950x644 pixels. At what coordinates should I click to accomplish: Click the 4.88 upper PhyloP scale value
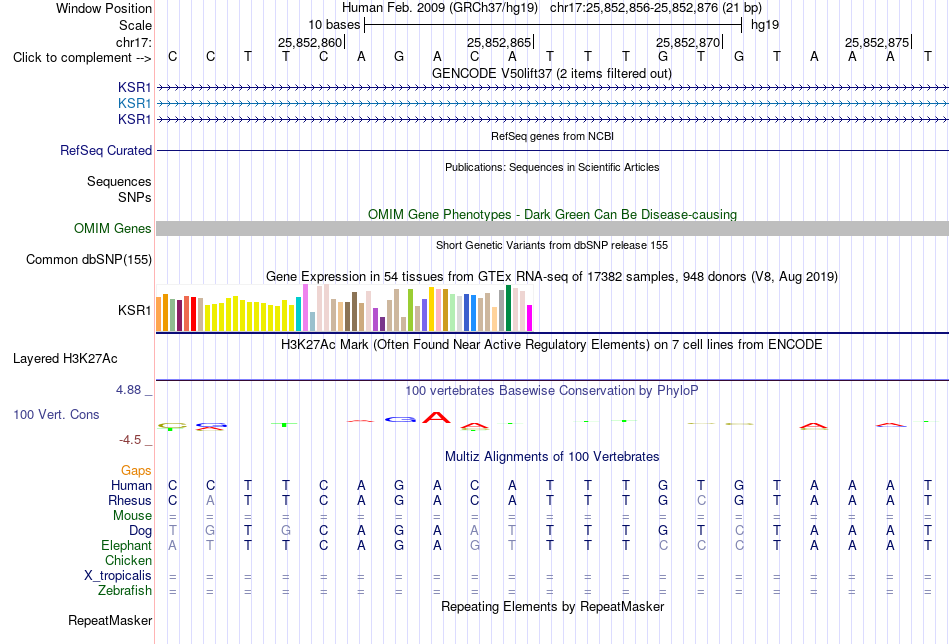click(x=128, y=390)
